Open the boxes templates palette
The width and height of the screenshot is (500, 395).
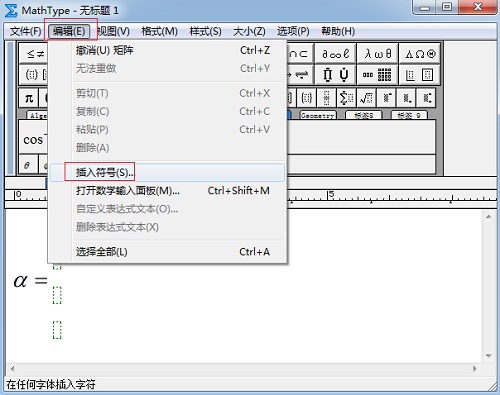point(420,74)
